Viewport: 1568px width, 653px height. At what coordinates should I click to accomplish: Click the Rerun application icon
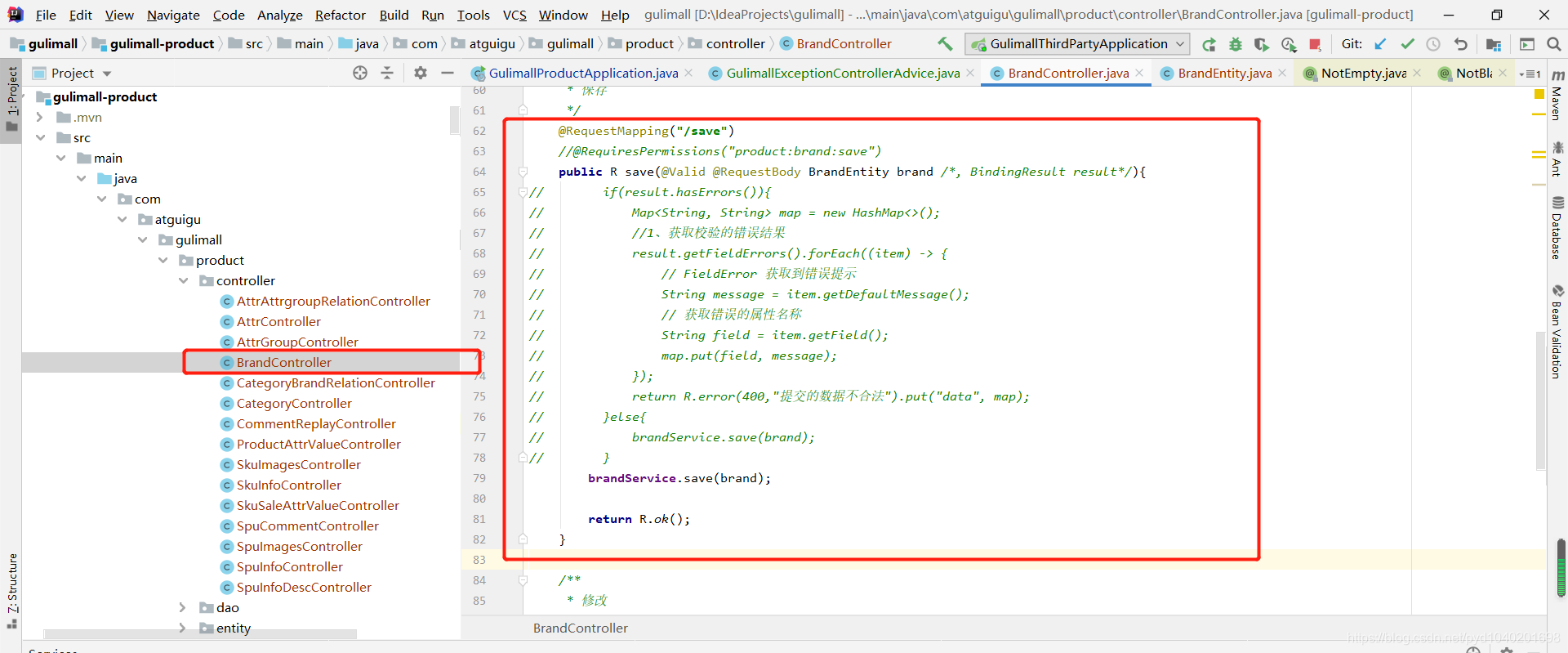[1209, 44]
